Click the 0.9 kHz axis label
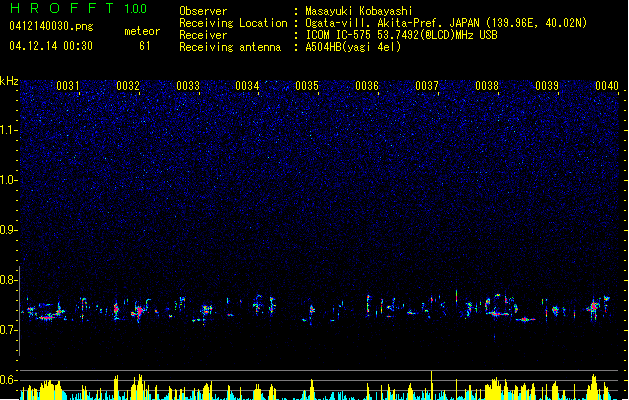 [9, 230]
